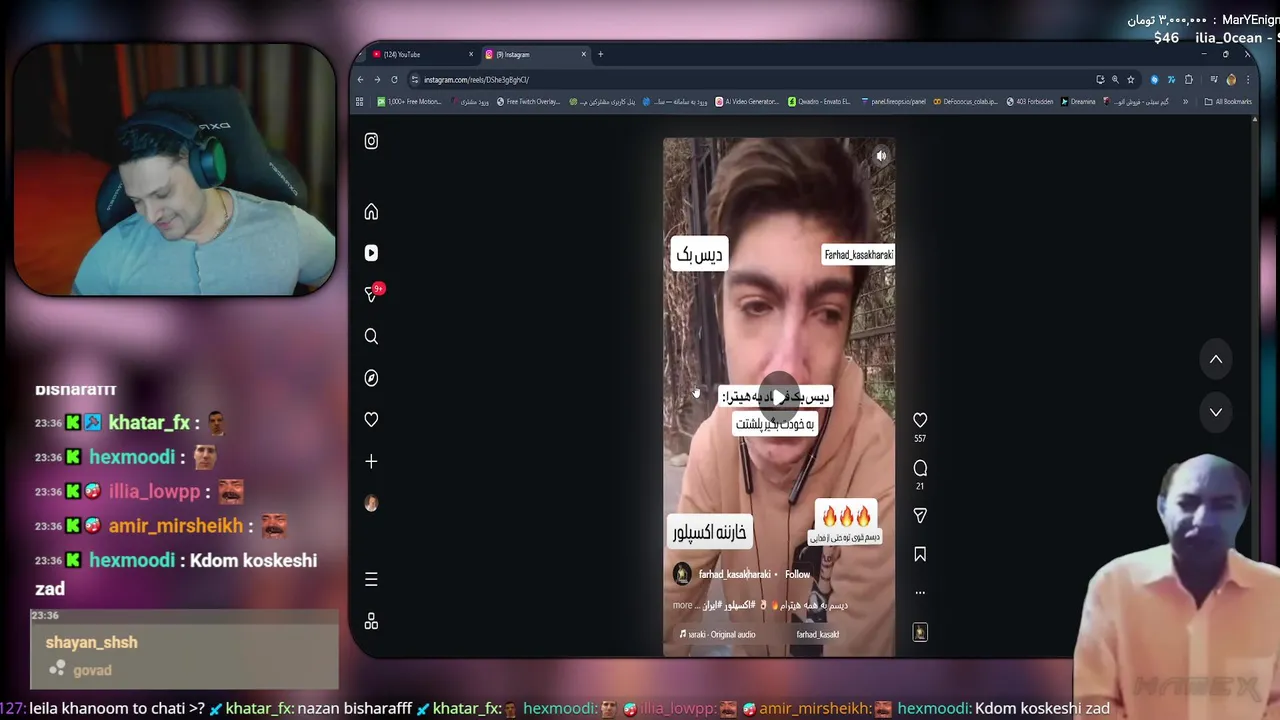
Task: Open '1,000+ Free Motion' bookmark
Action: coord(409,101)
